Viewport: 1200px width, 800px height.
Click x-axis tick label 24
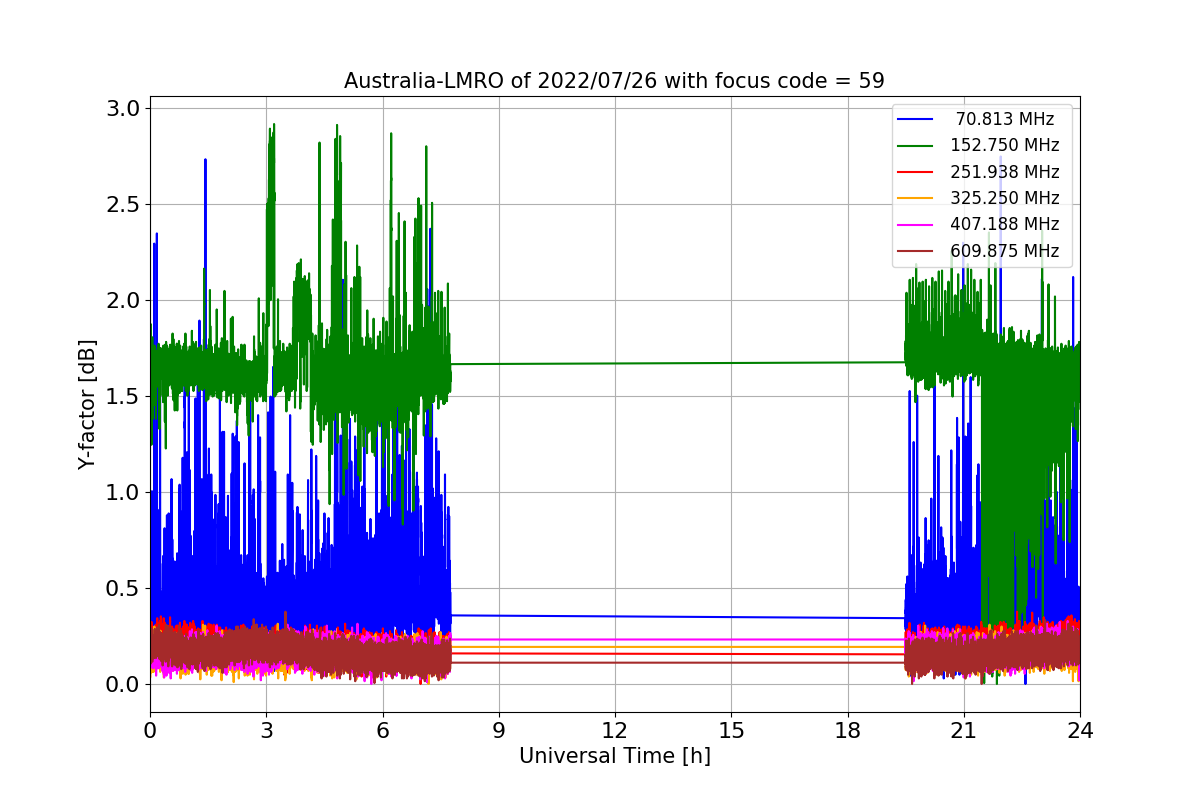point(1080,731)
